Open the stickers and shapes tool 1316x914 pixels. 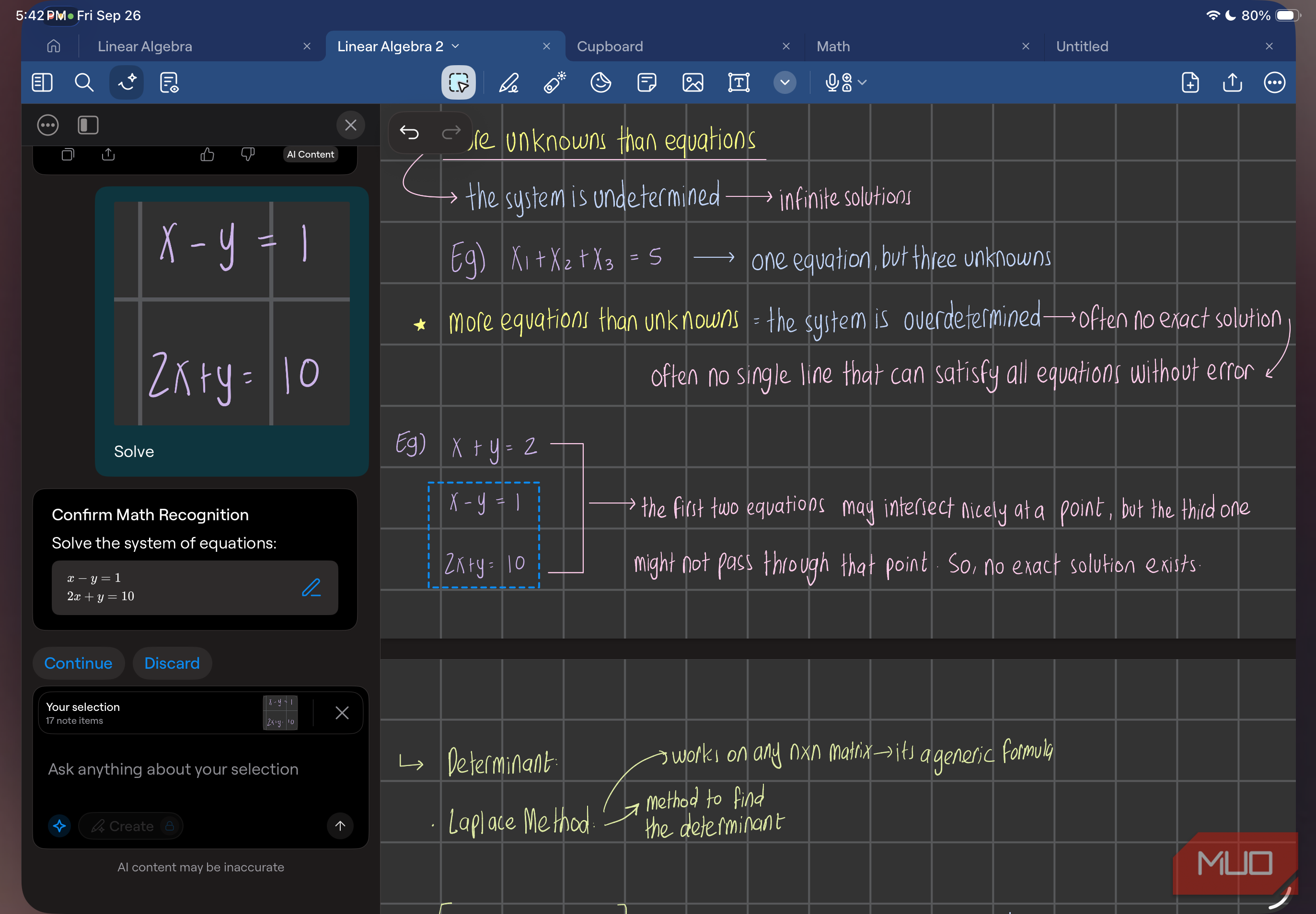(601, 82)
